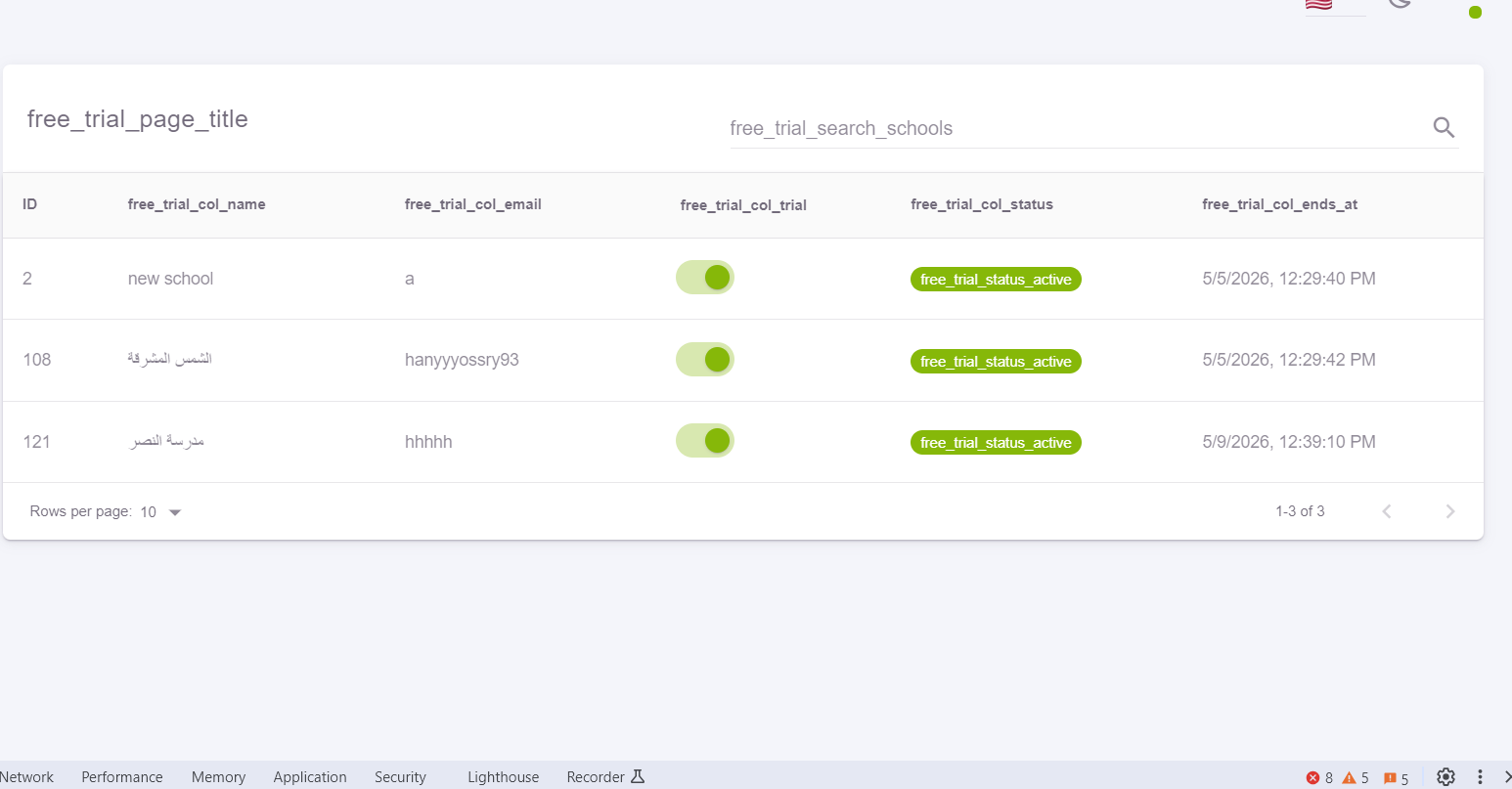This screenshot has width=1512, height=789.
Task: Click the free_trial_page_title heading
Action: (x=138, y=119)
